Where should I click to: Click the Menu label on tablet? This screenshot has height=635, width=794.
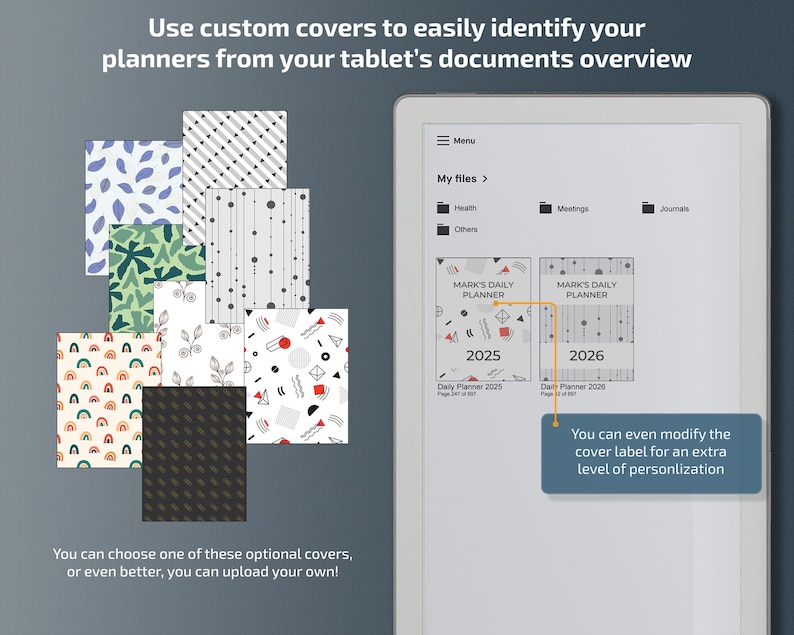click(464, 141)
